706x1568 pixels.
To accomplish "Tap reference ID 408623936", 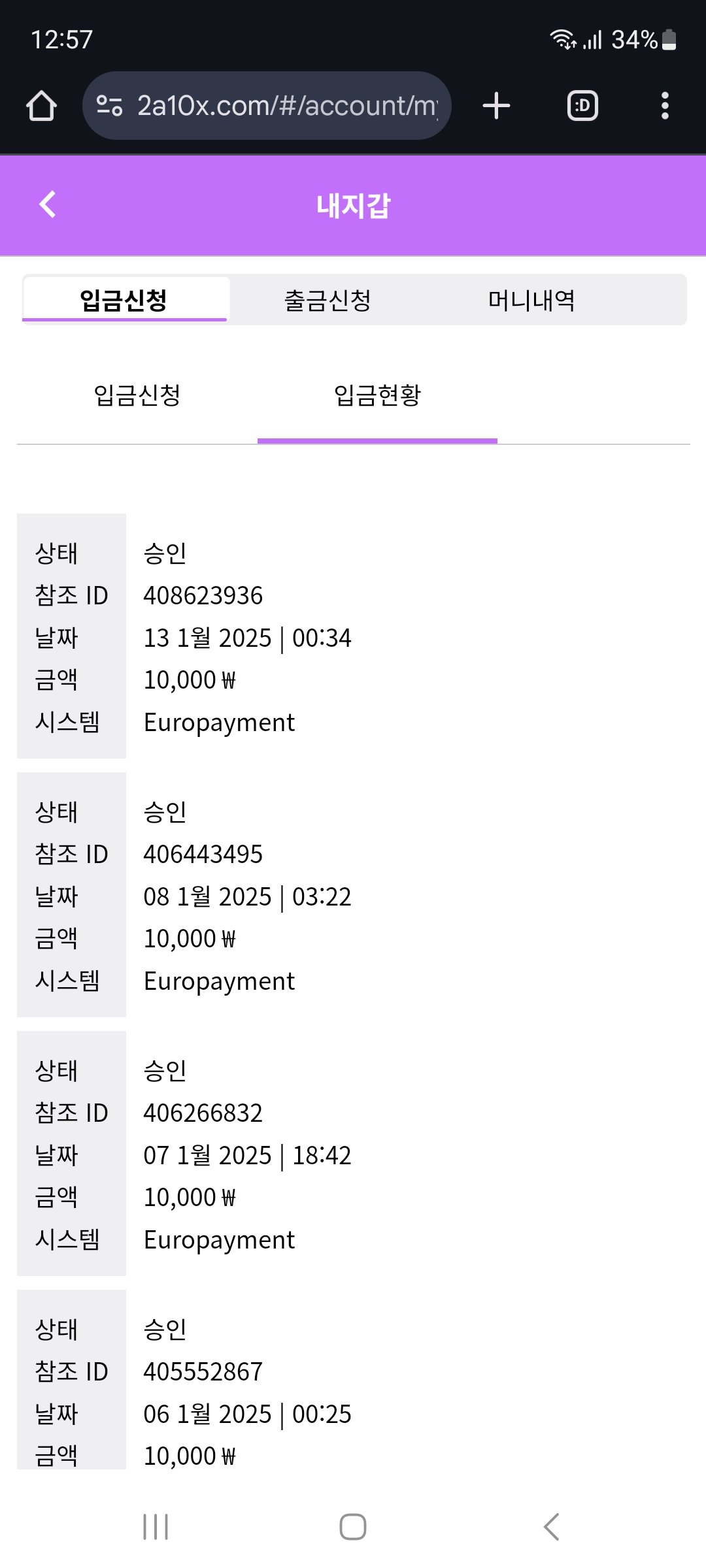I will pyautogui.click(x=203, y=596).
